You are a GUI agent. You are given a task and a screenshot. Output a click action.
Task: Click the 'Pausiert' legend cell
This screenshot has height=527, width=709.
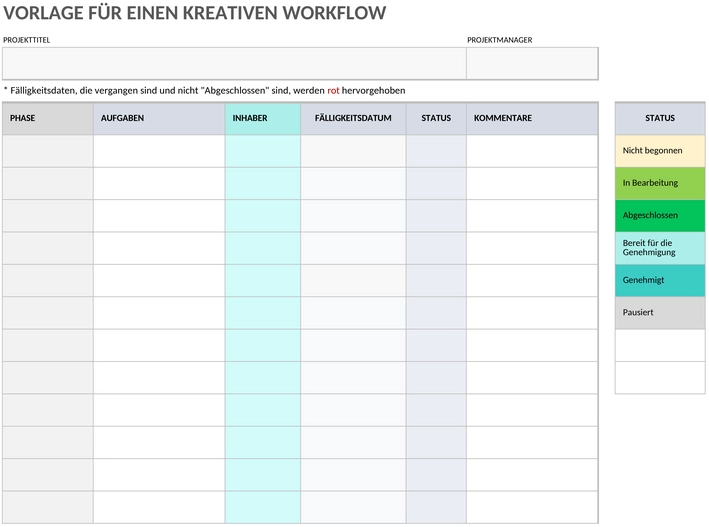click(x=660, y=313)
